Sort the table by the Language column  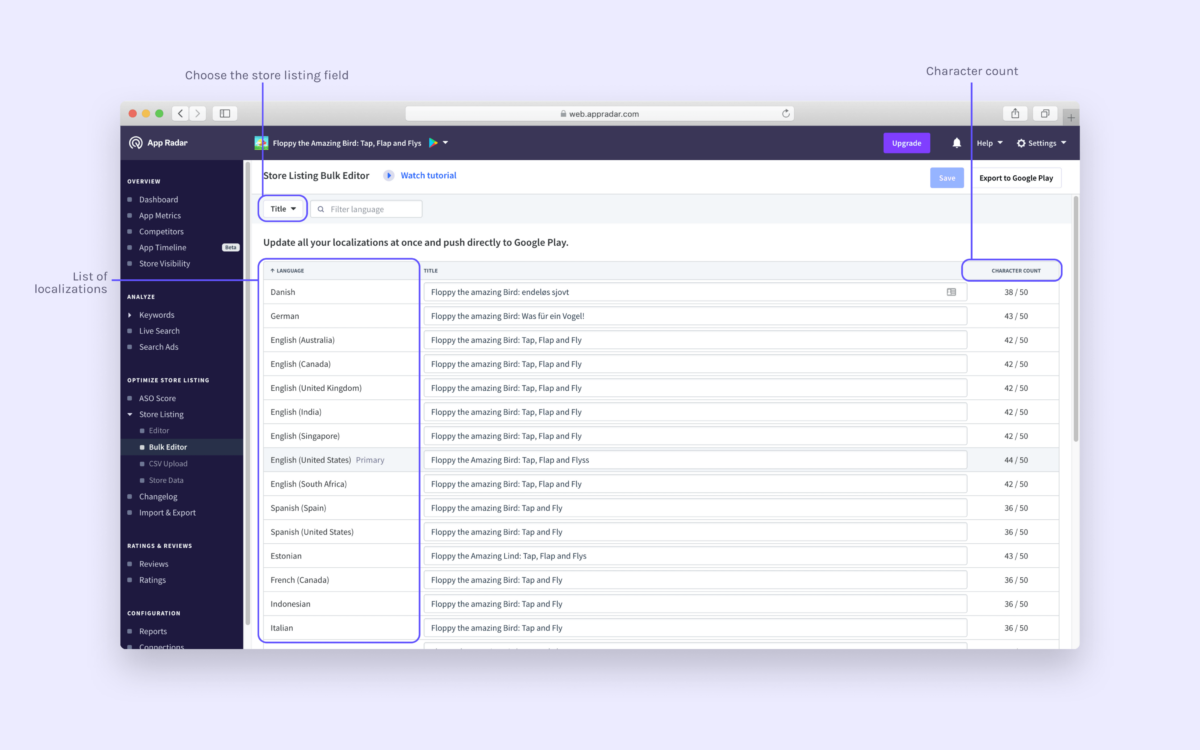point(290,270)
